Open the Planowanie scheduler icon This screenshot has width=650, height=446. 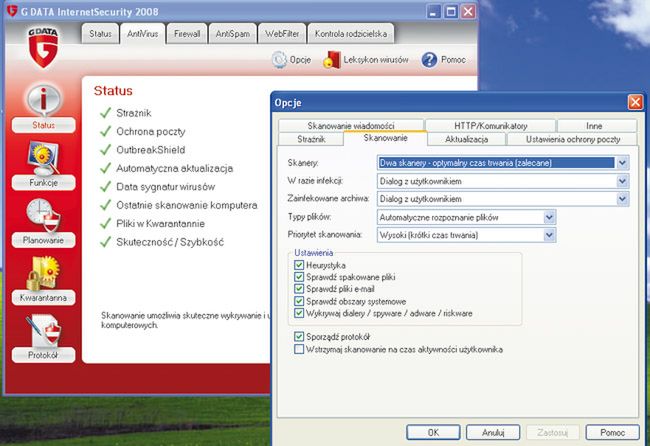pyautogui.click(x=44, y=216)
